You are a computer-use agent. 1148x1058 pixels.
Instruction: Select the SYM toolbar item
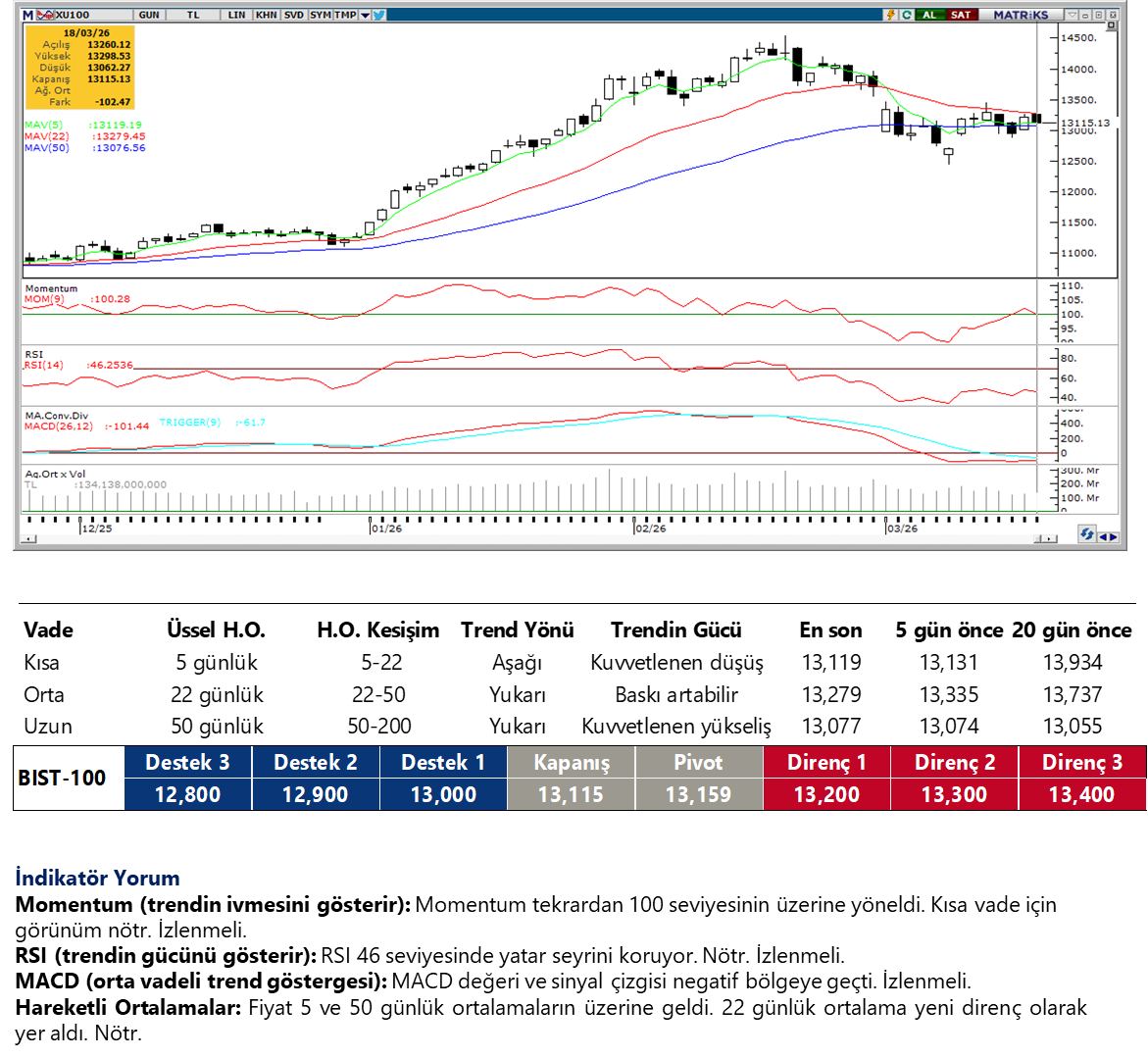[x=320, y=15]
